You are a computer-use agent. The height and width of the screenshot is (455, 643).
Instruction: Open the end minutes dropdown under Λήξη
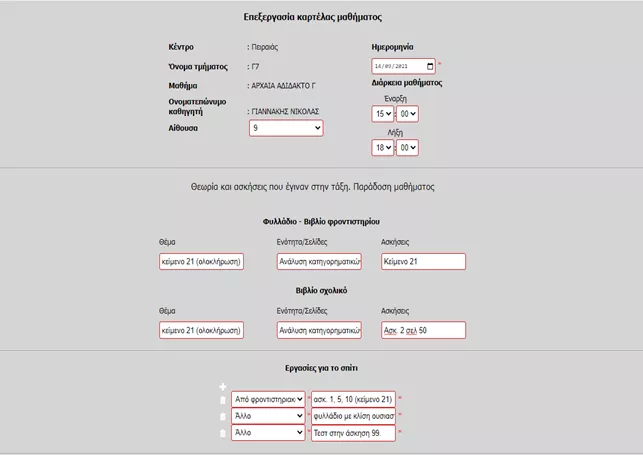pyautogui.click(x=407, y=148)
